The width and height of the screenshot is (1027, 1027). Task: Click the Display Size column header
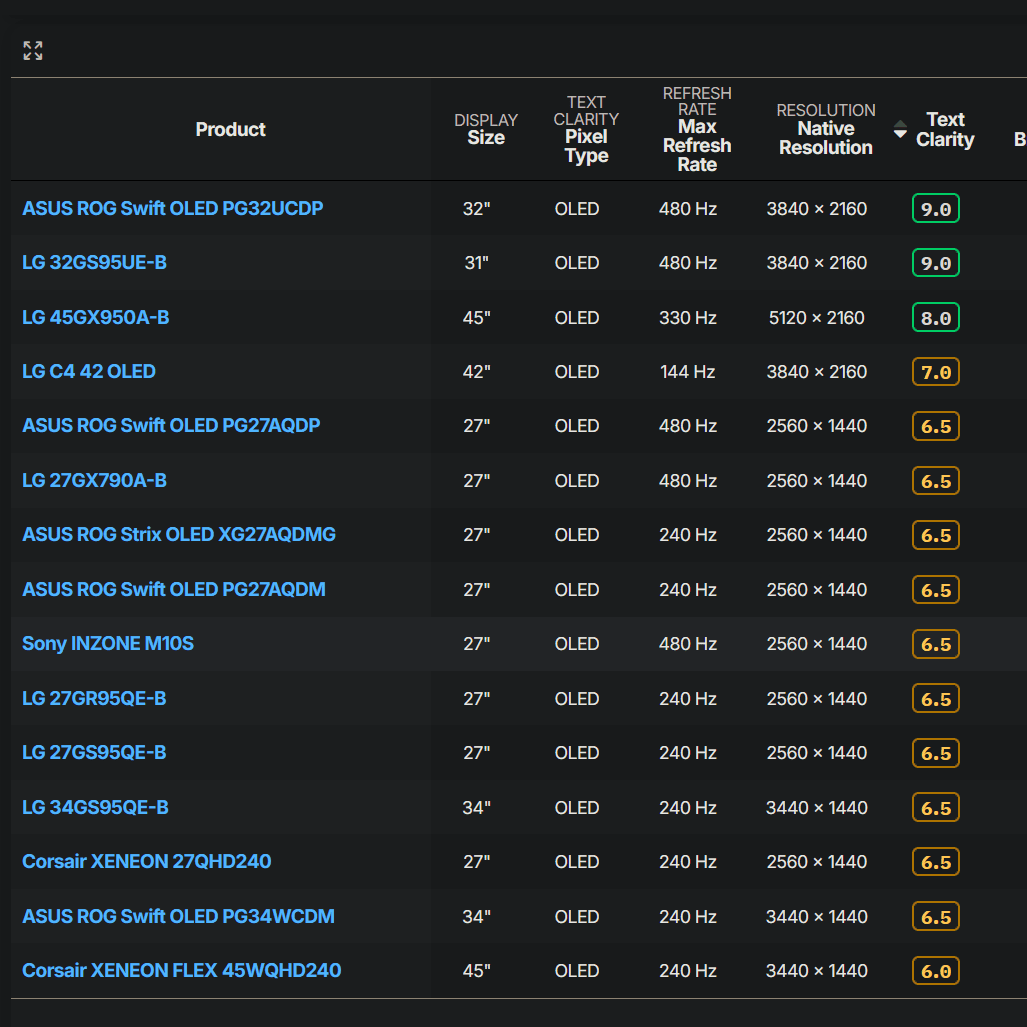(x=486, y=129)
